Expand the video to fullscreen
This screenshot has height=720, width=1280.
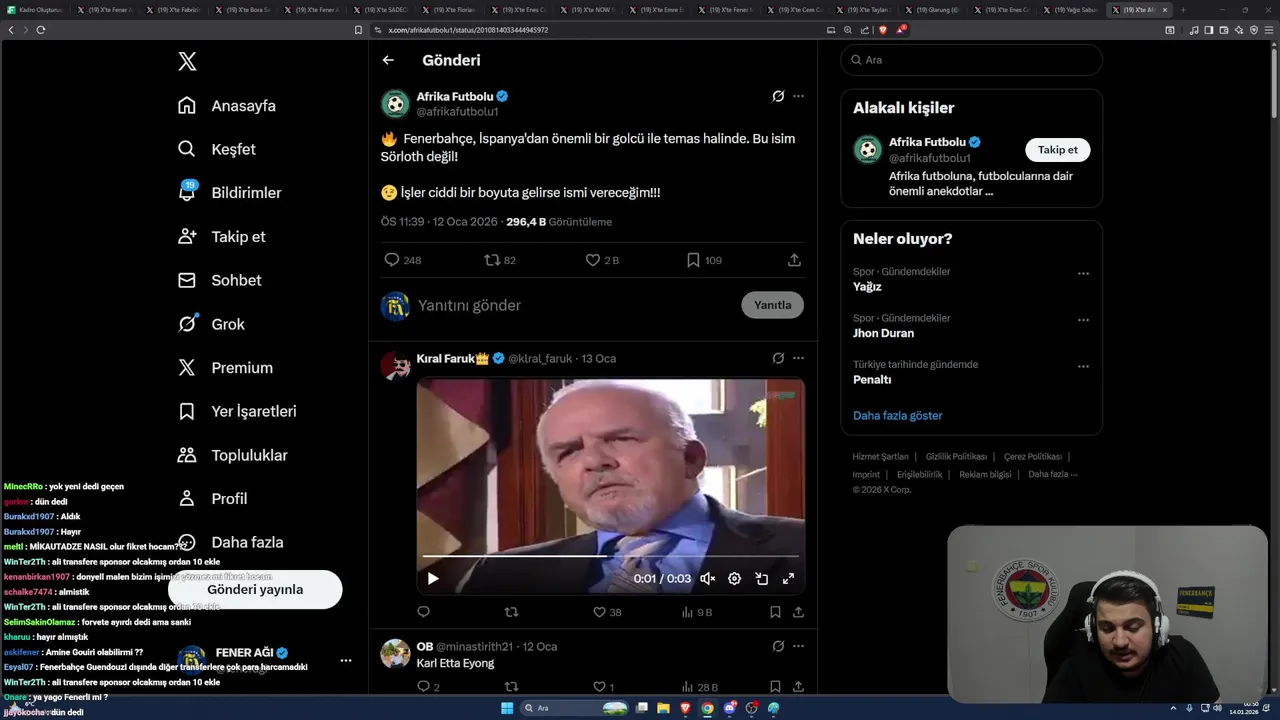click(x=788, y=578)
